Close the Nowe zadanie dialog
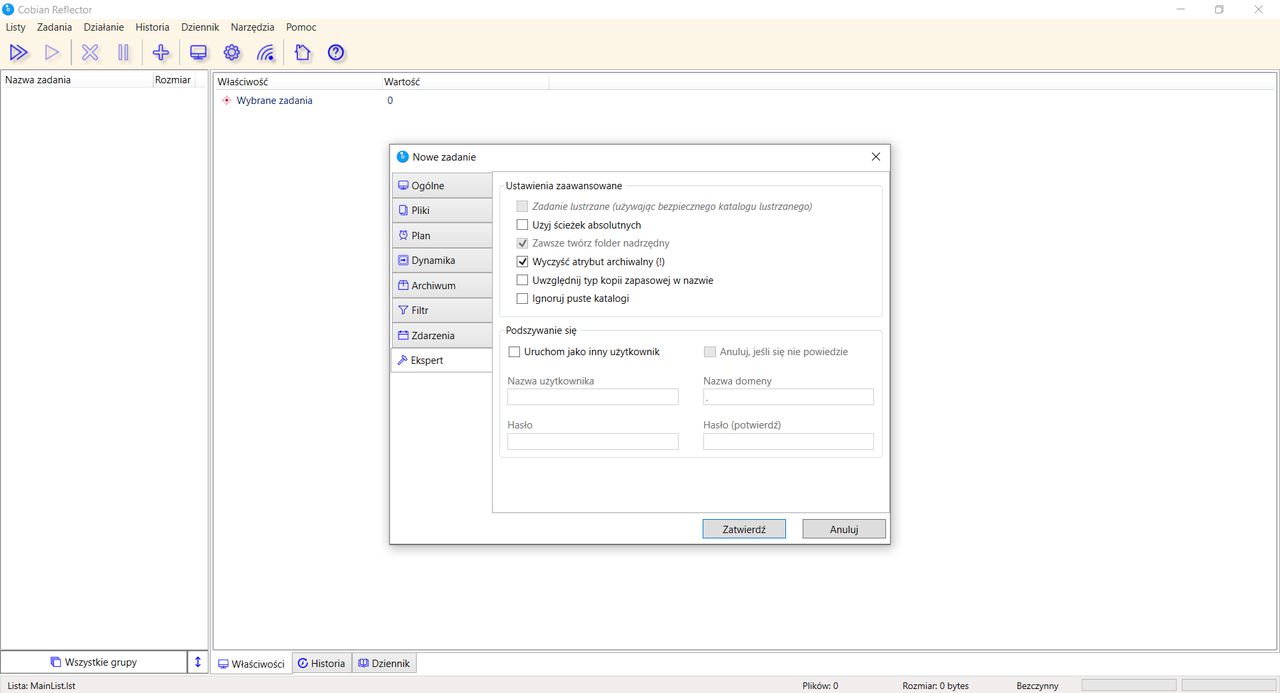The width and height of the screenshot is (1280, 693). point(876,157)
